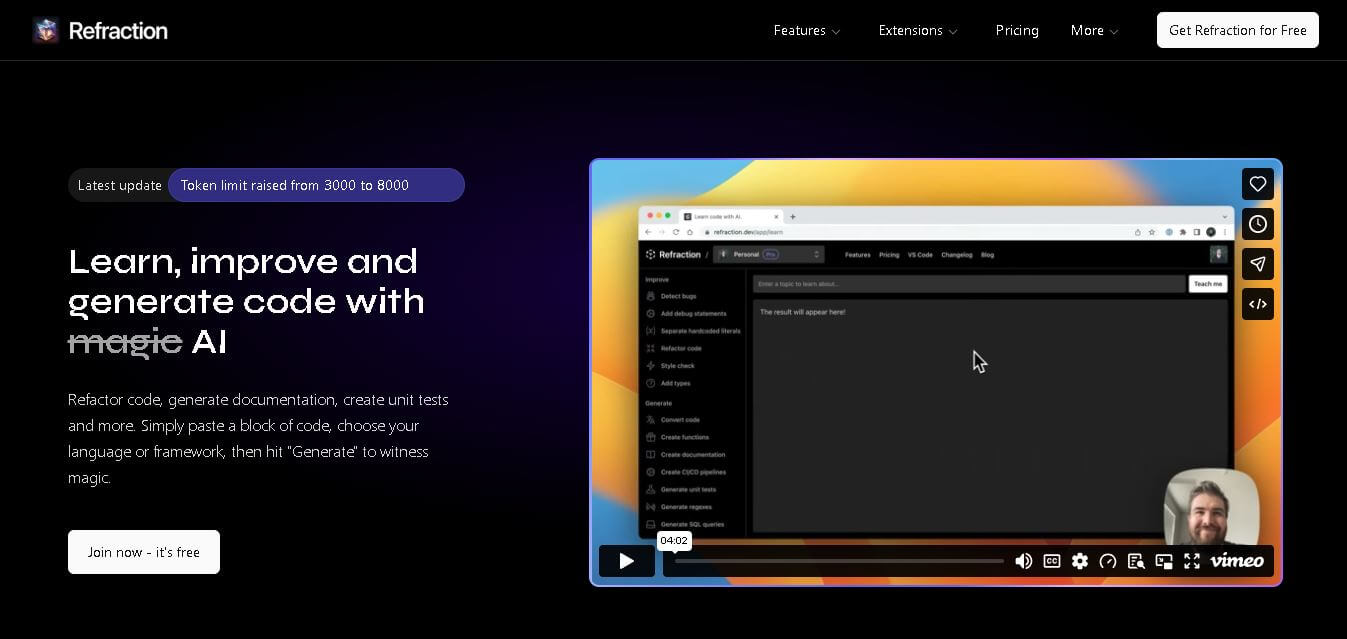Enable picture-in-picture mode

pos(1164,561)
